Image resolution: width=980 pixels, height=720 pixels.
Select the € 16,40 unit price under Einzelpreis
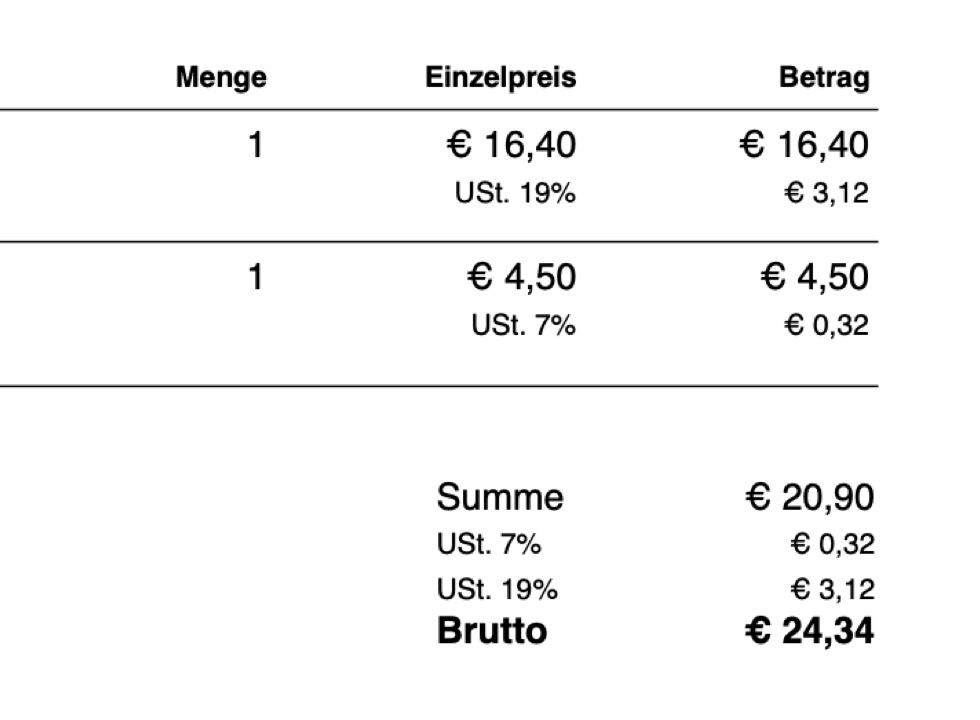[x=510, y=146]
